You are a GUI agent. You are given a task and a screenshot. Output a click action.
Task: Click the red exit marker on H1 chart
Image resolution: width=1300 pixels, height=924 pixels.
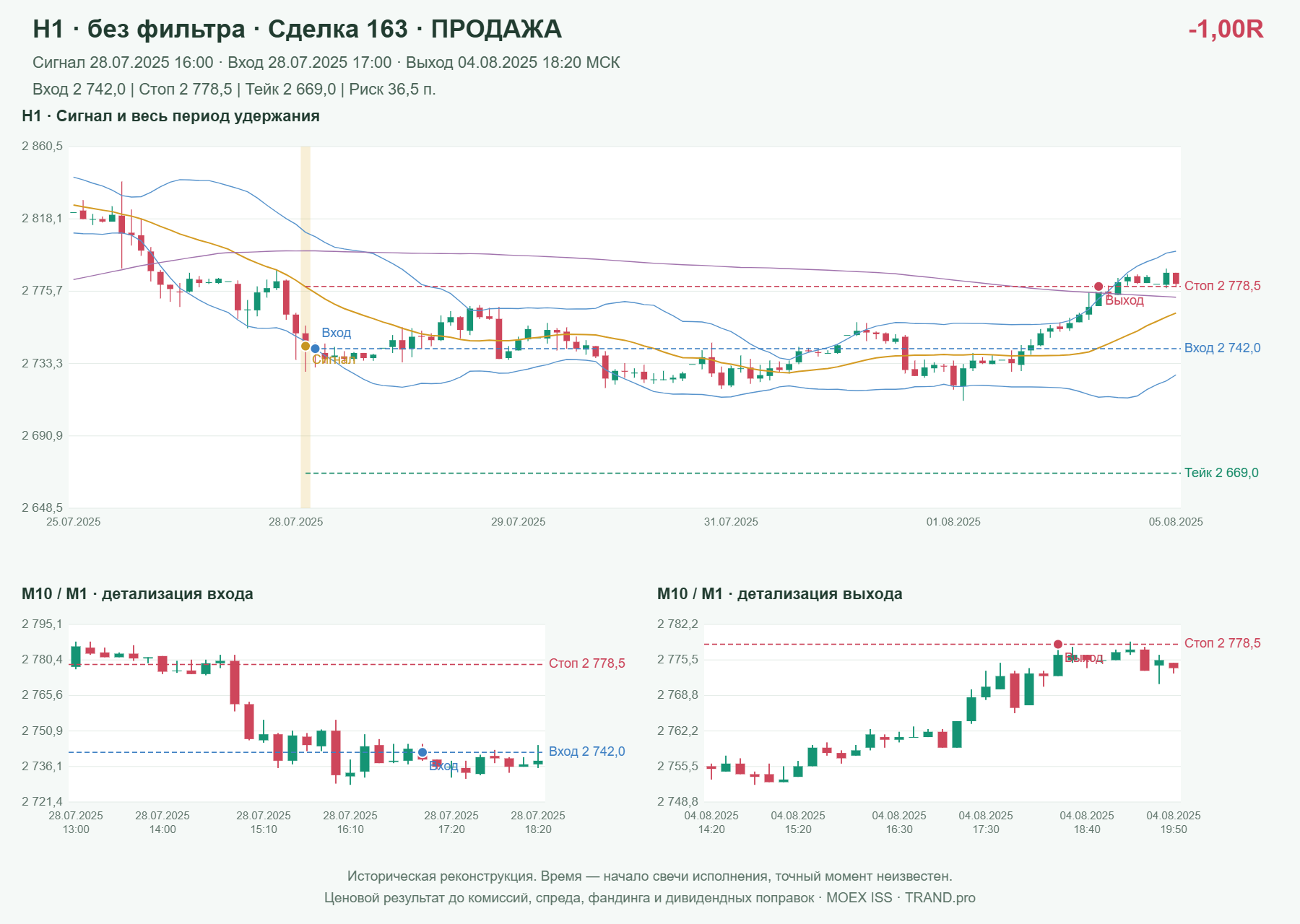click(x=1098, y=287)
